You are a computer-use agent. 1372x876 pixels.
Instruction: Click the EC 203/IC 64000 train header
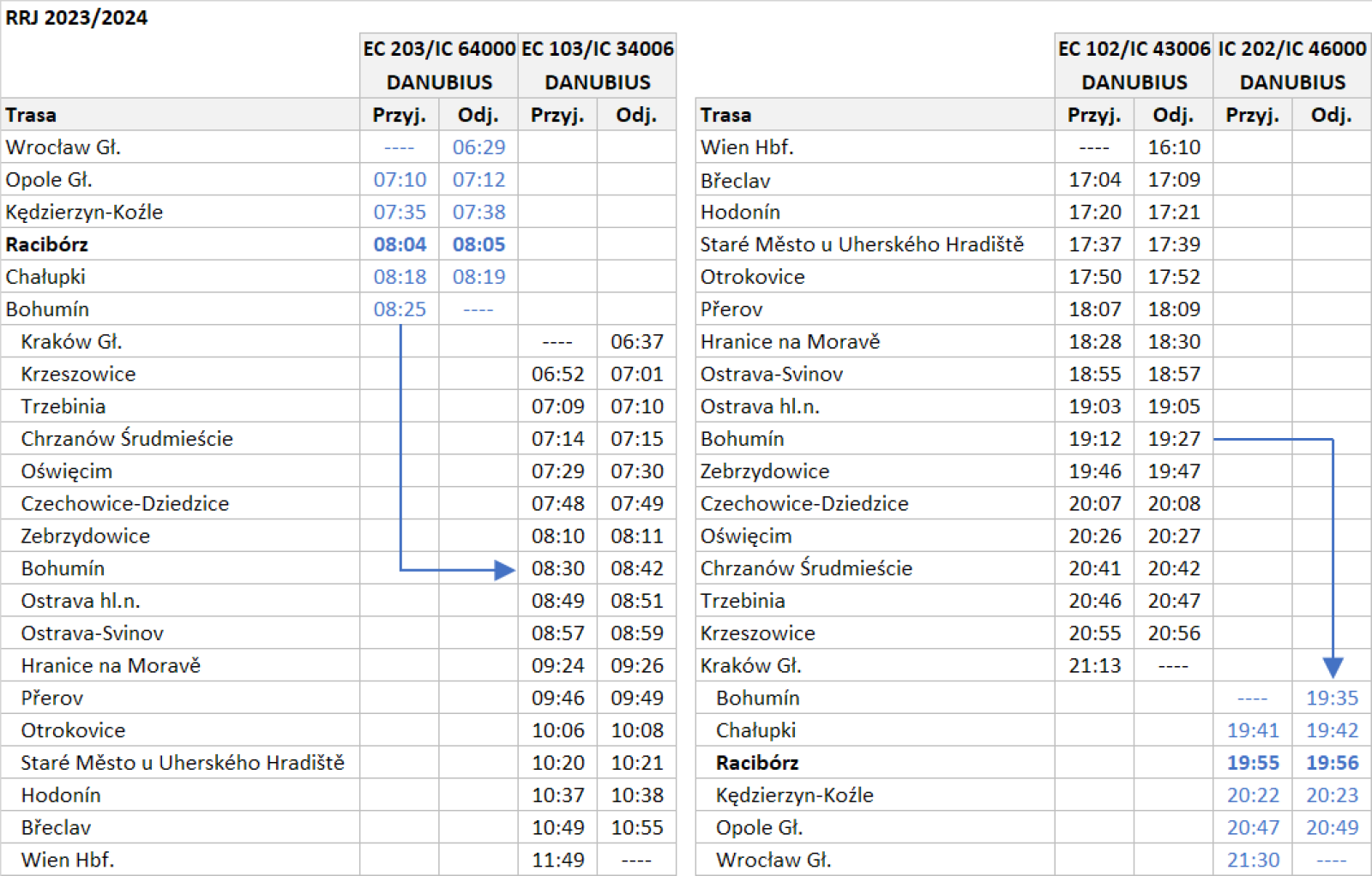click(439, 49)
